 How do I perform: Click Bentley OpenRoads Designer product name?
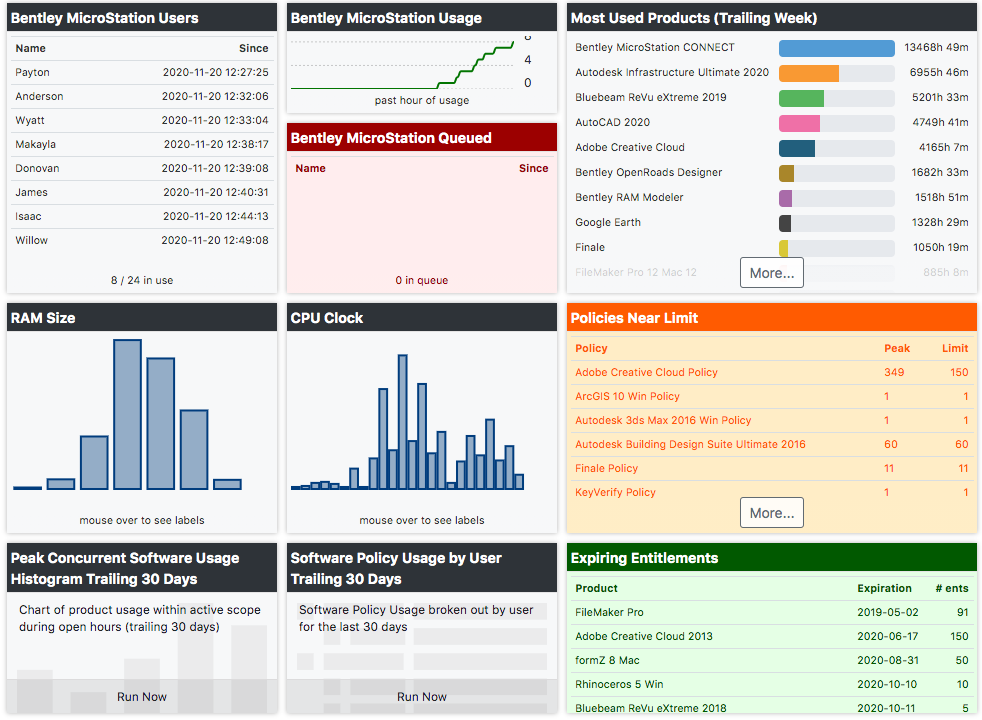pyautogui.click(x=648, y=173)
